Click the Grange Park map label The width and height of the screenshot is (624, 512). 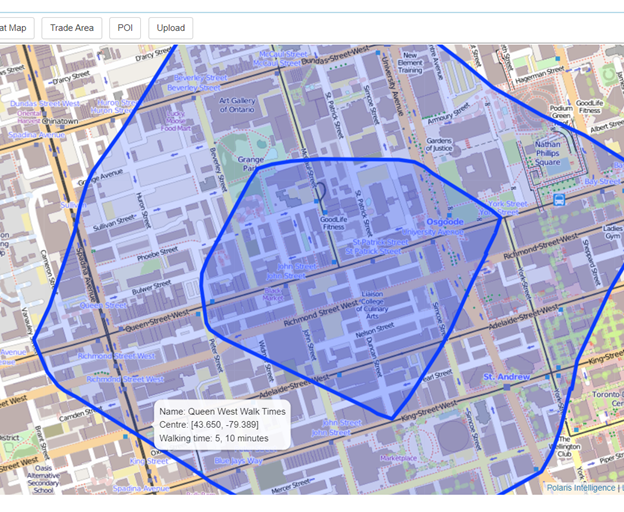pos(251,164)
